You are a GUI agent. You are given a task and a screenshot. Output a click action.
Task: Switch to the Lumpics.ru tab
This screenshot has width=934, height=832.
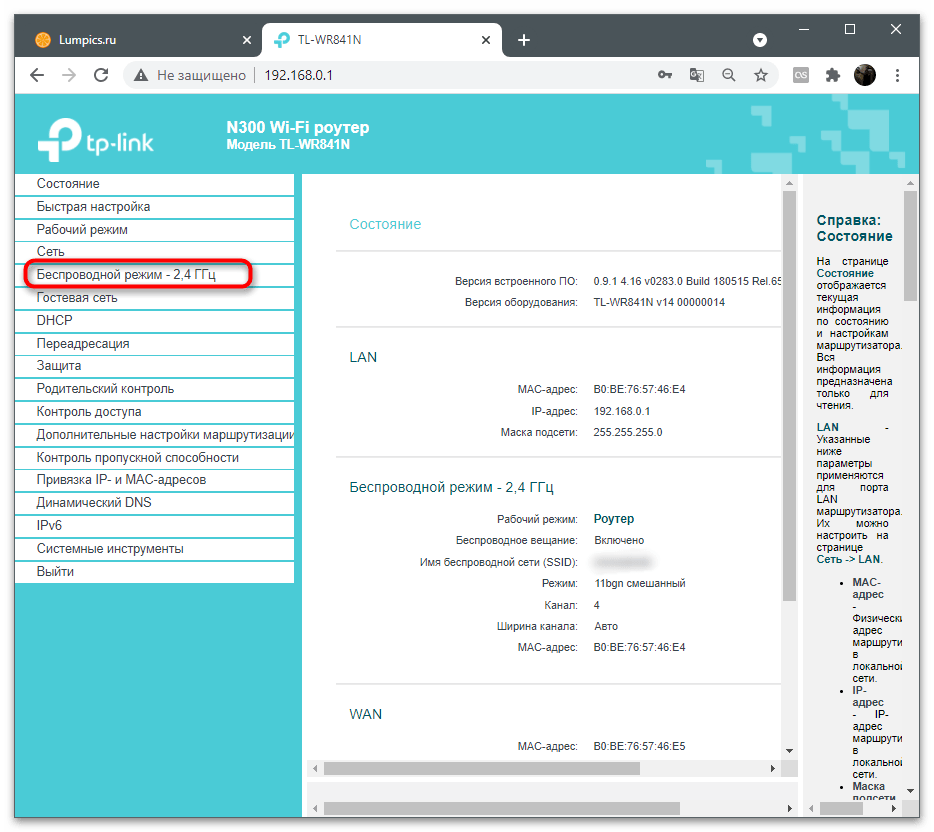pos(137,40)
